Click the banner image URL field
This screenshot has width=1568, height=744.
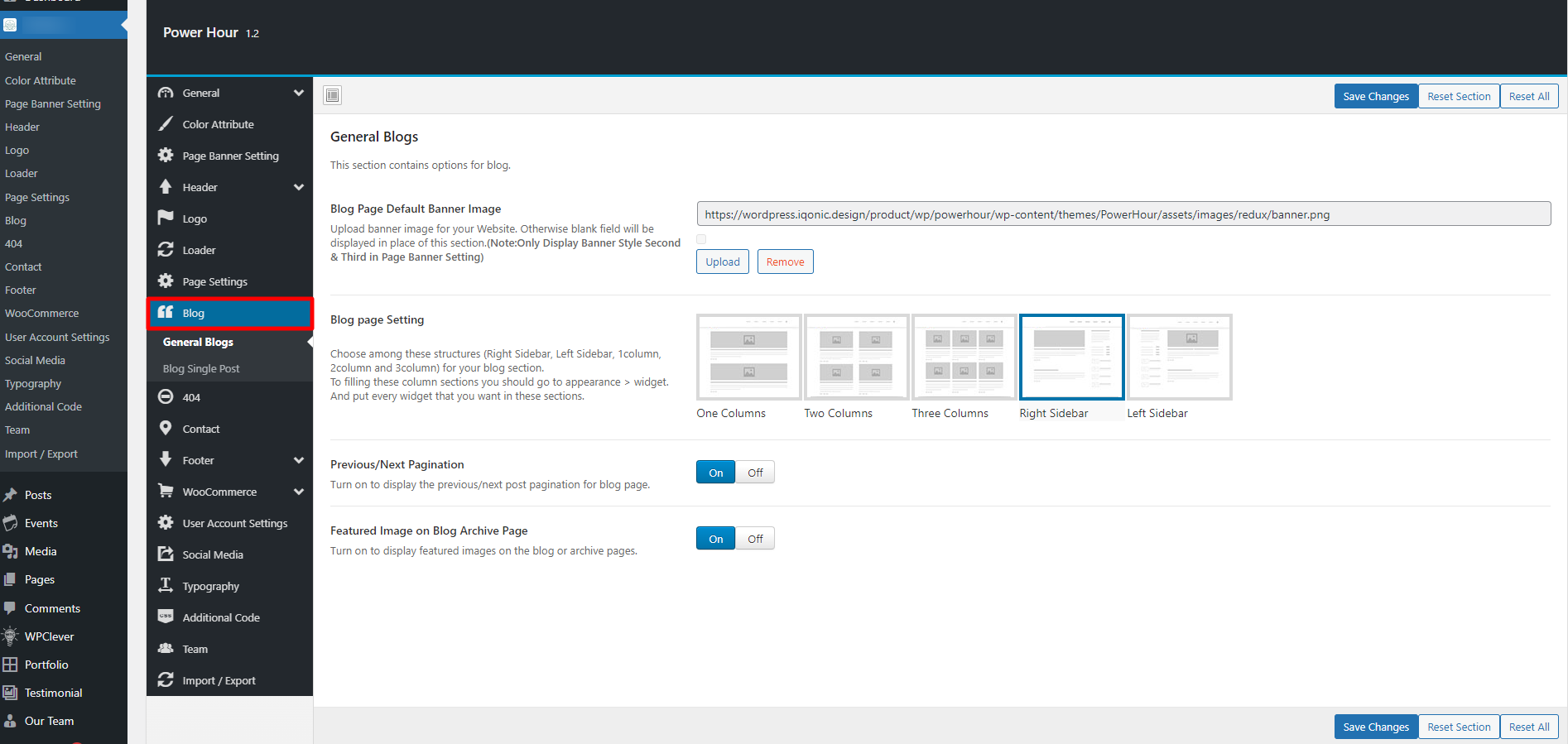pos(1123,214)
